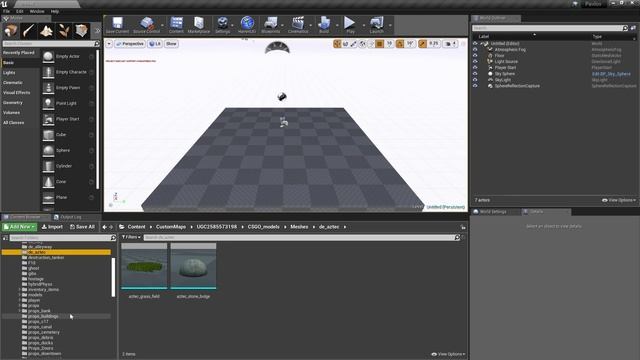
Task: Open the Help menu
Action: point(55,11)
